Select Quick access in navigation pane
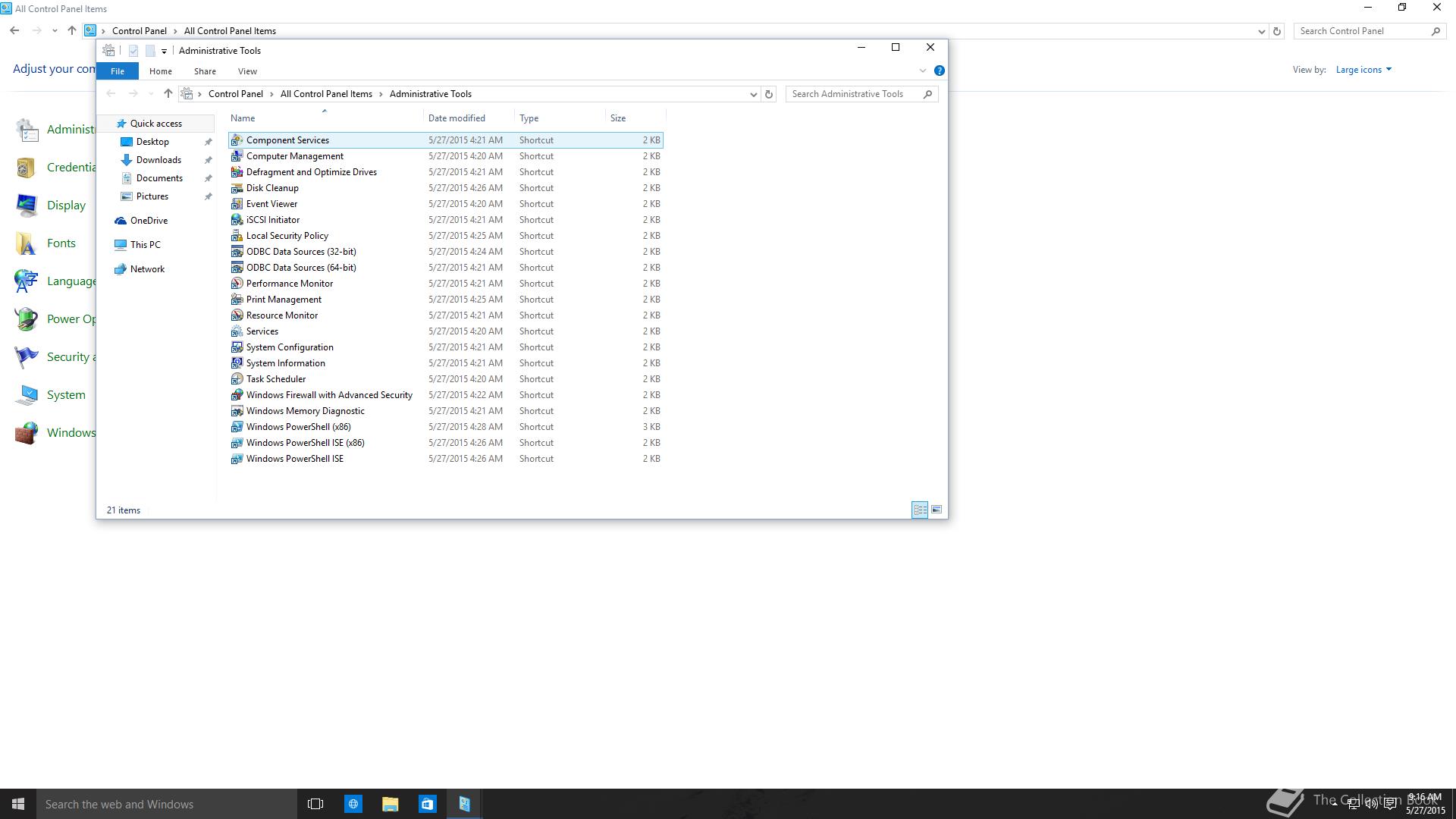 155,124
